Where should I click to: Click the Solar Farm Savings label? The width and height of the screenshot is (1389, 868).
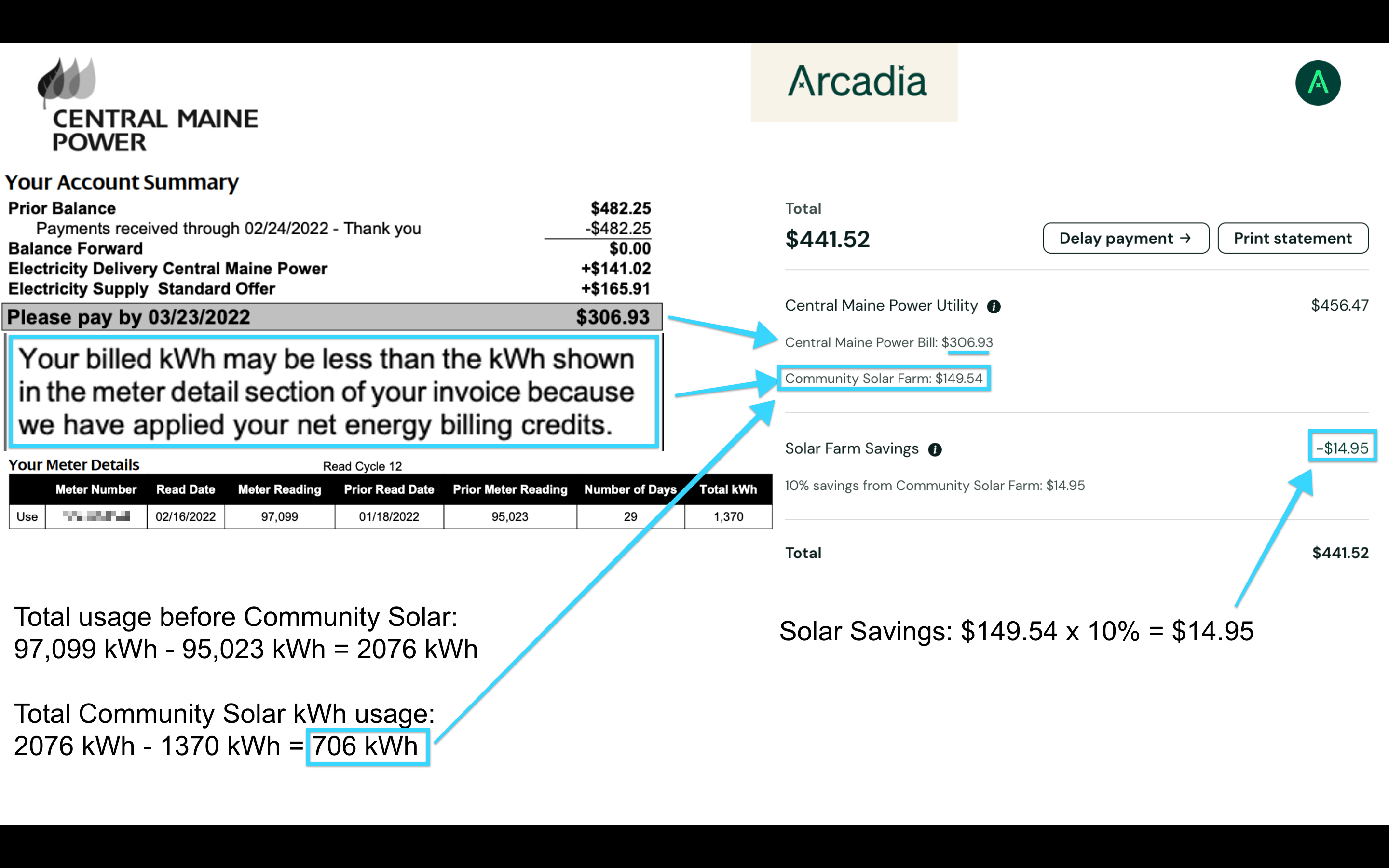(x=852, y=448)
